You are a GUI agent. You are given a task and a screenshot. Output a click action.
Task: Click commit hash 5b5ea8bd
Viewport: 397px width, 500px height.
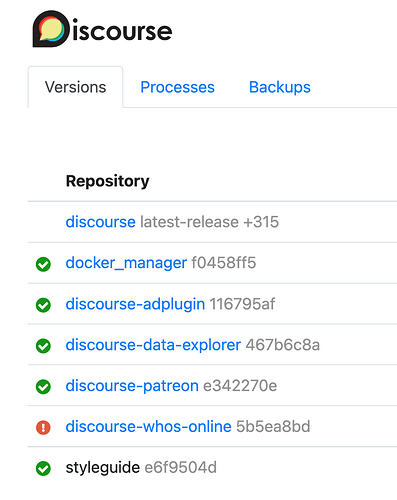[x=273, y=427]
